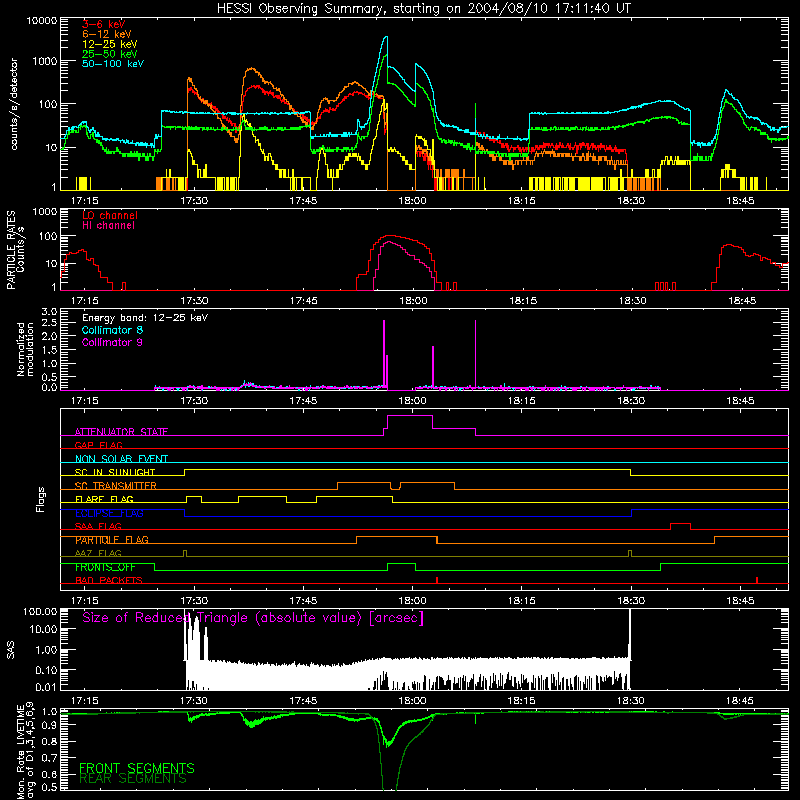The height and width of the screenshot is (800, 800).
Task: Click the 100.00 tick on SAS axis
Action: click(x=40, y=611)
